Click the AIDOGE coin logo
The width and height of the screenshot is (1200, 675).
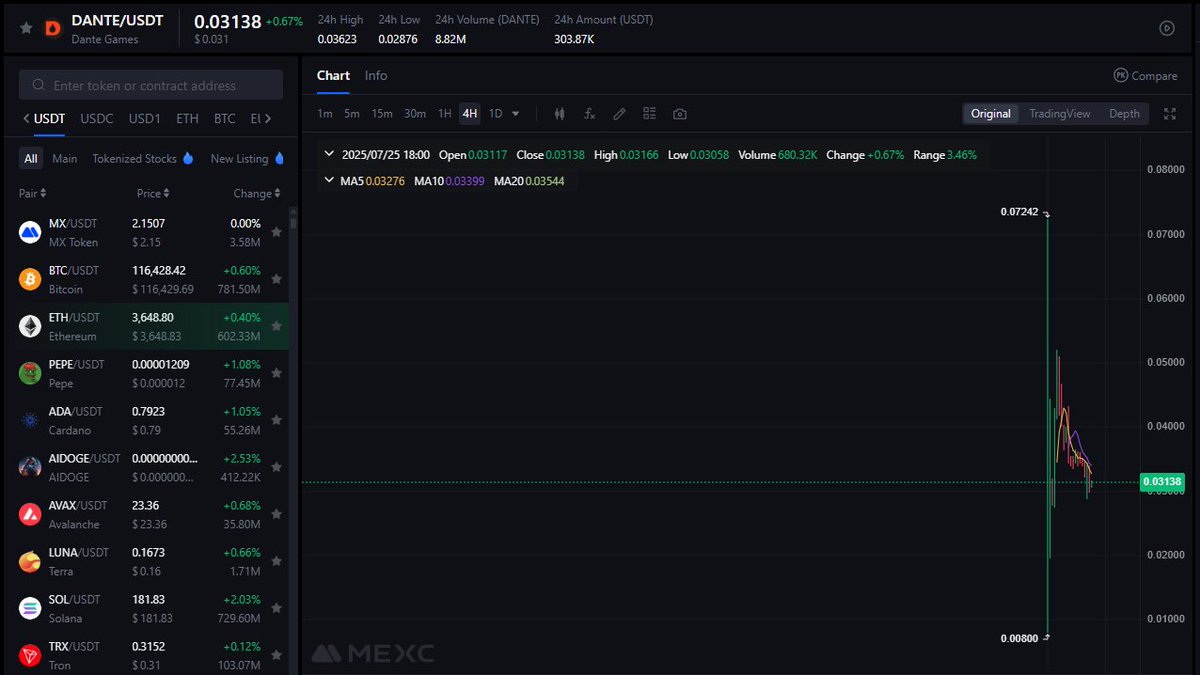click(x=30, y=467)
